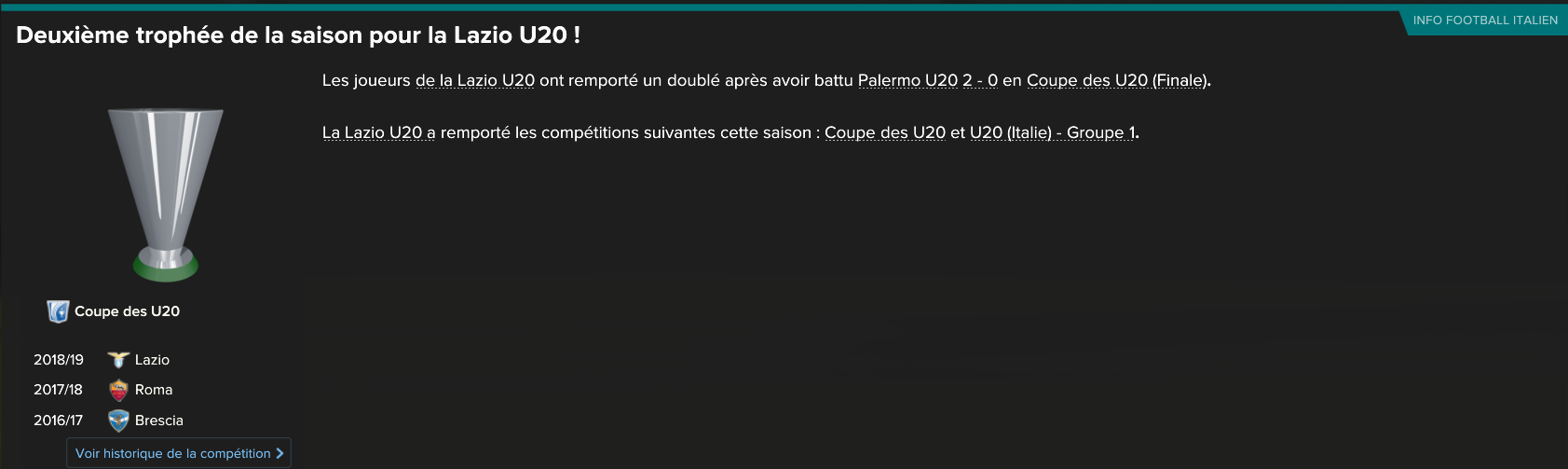The width and height of the screenshot is (1568, 469).
Task: Follow the 'de la Lazio U20' link
Action: (475, 81)
